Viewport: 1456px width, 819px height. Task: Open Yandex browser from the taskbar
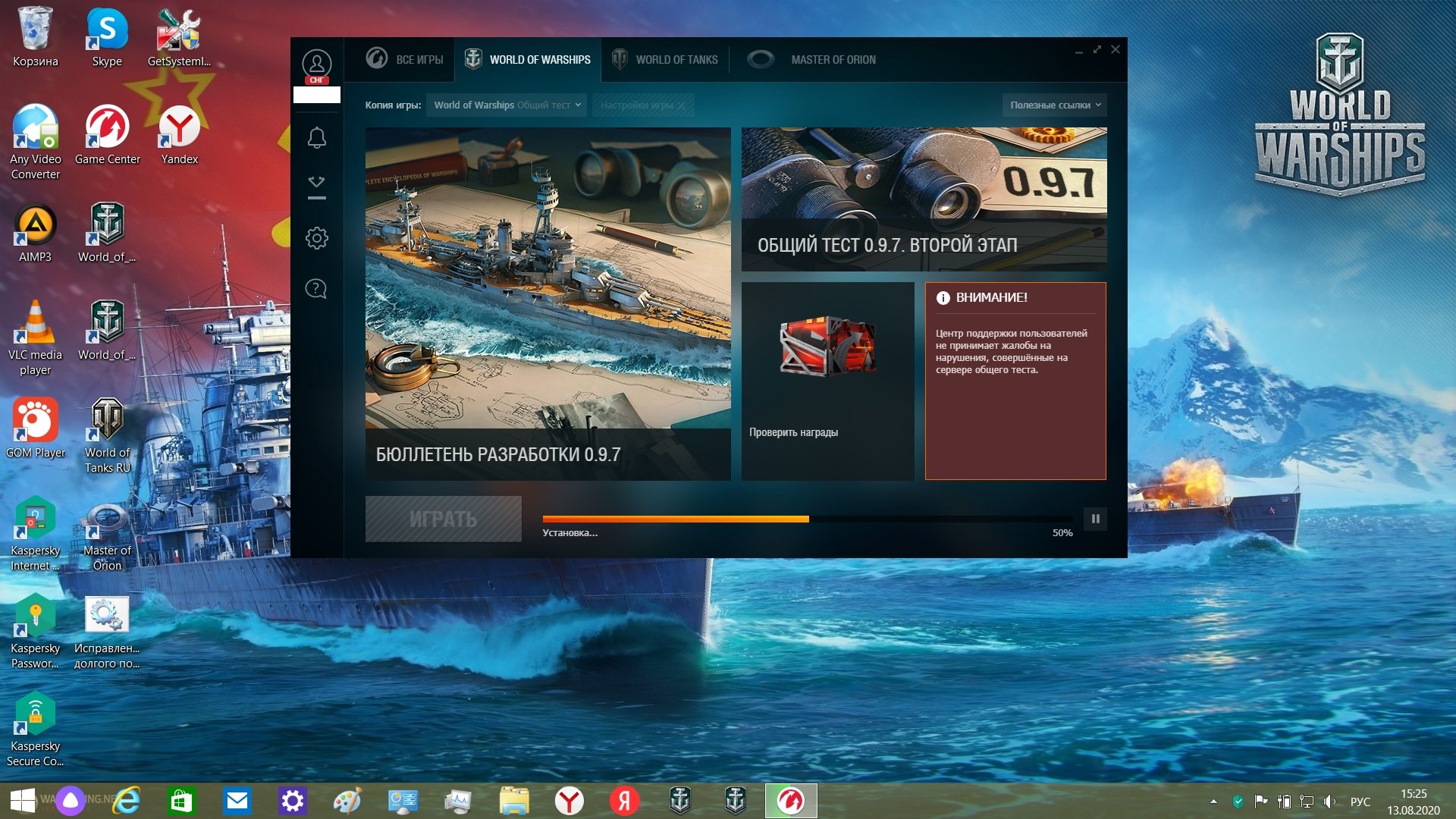569,801
